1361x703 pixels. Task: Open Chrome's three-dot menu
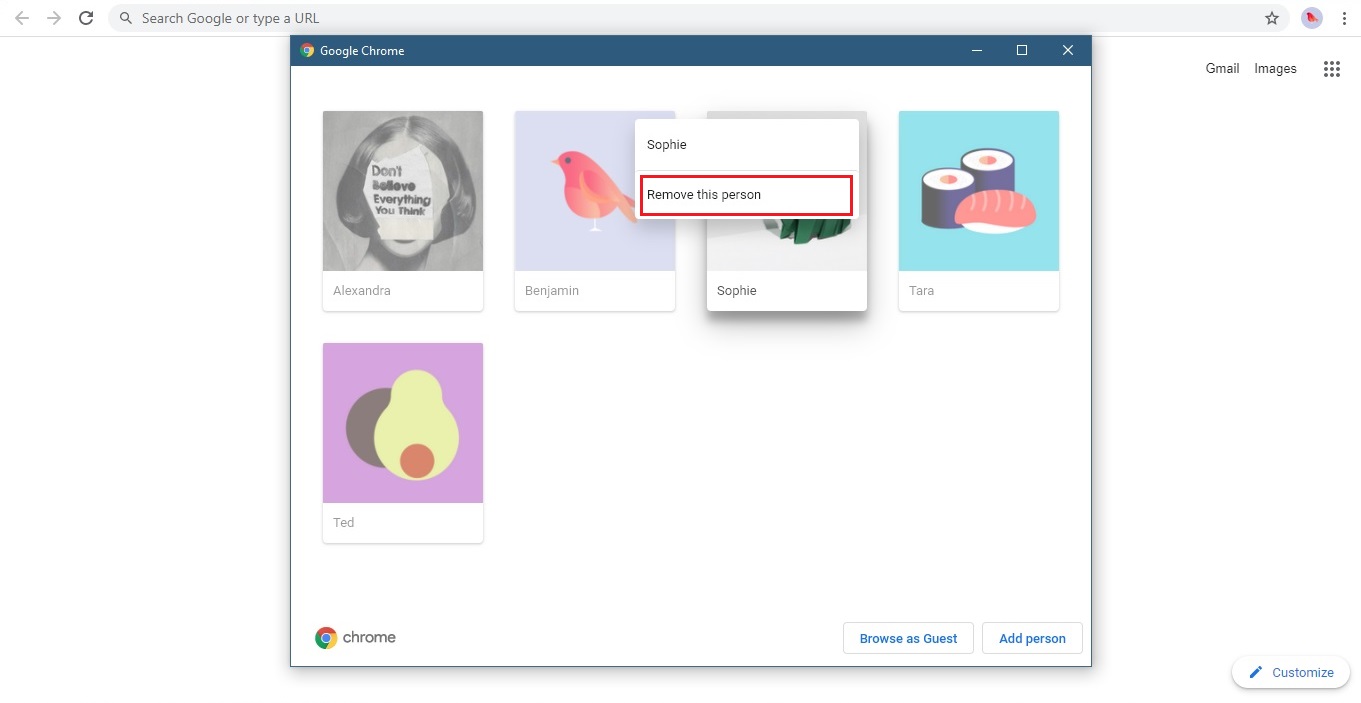click(1344, 17)
